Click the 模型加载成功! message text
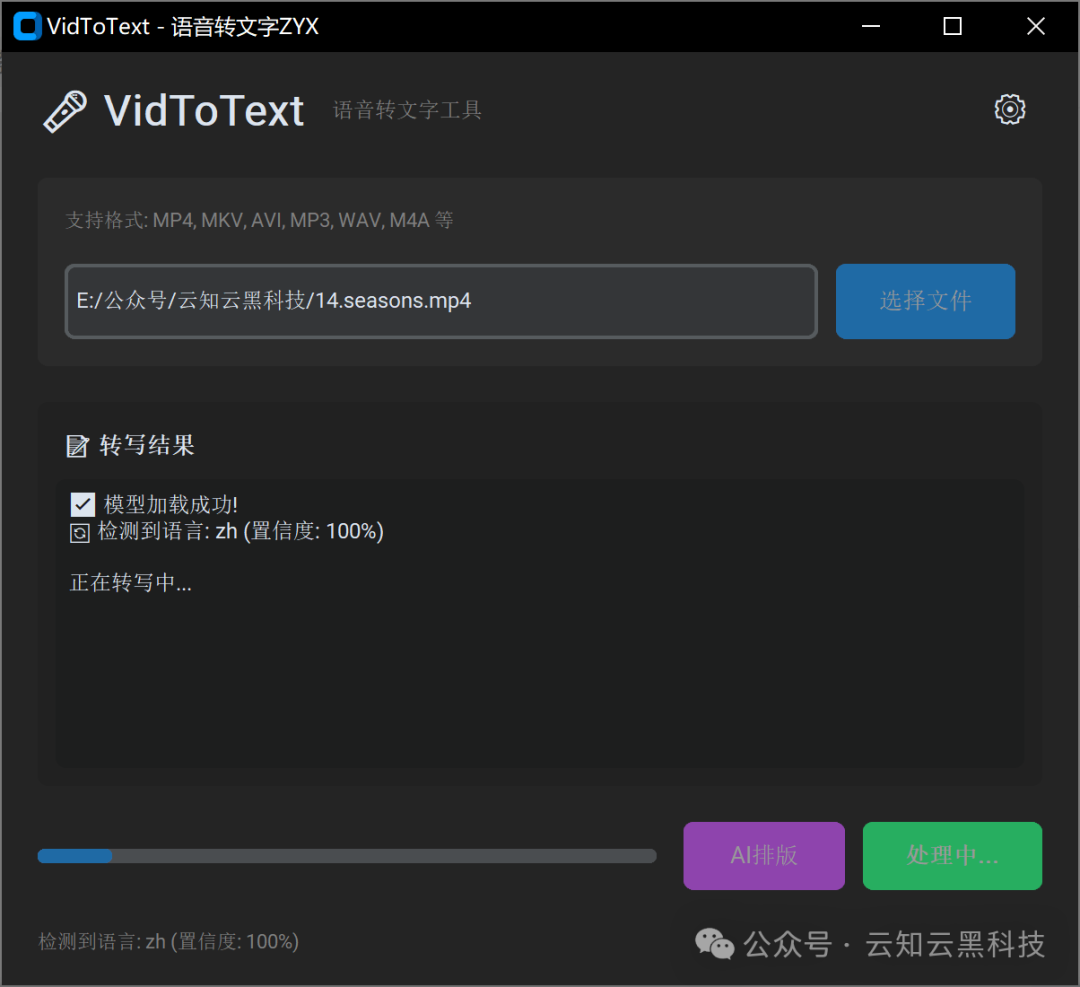Screen dimensions: 1080x987 [x=171, y=505]
